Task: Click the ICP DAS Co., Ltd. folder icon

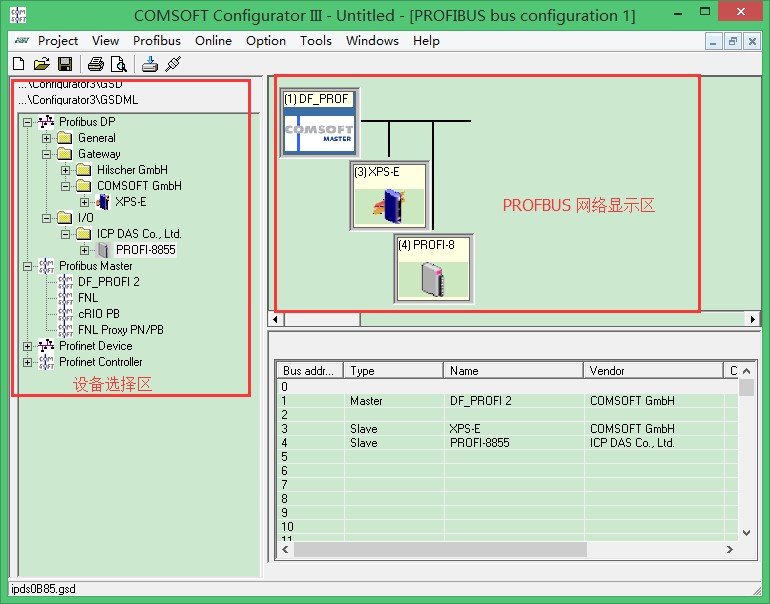Action: click(84, 234)
